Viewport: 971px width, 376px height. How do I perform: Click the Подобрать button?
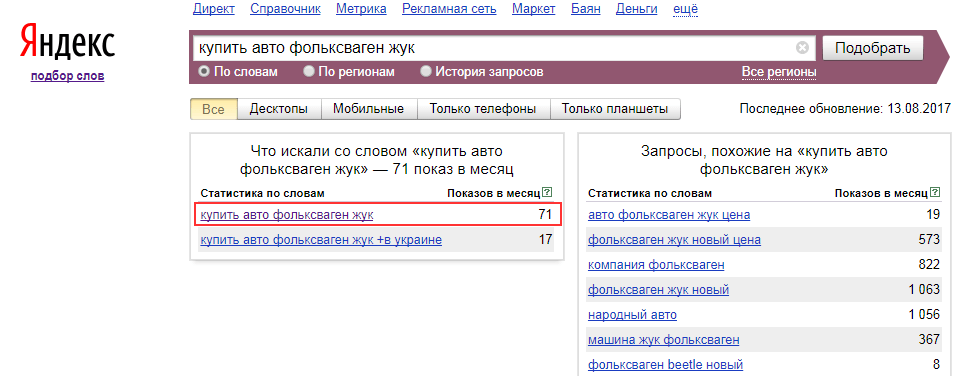(873, 48)
